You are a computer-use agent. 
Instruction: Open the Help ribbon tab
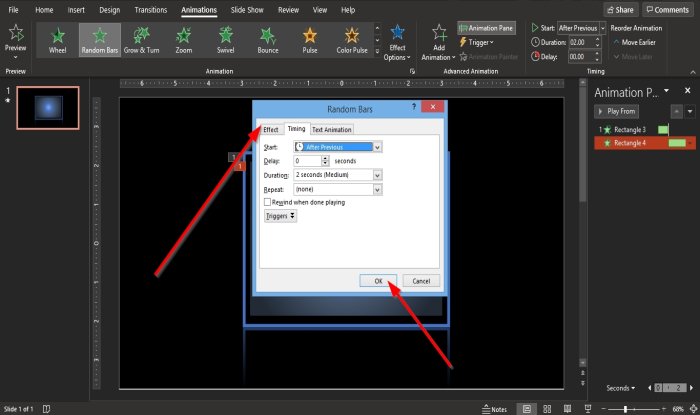pos(348,10)
